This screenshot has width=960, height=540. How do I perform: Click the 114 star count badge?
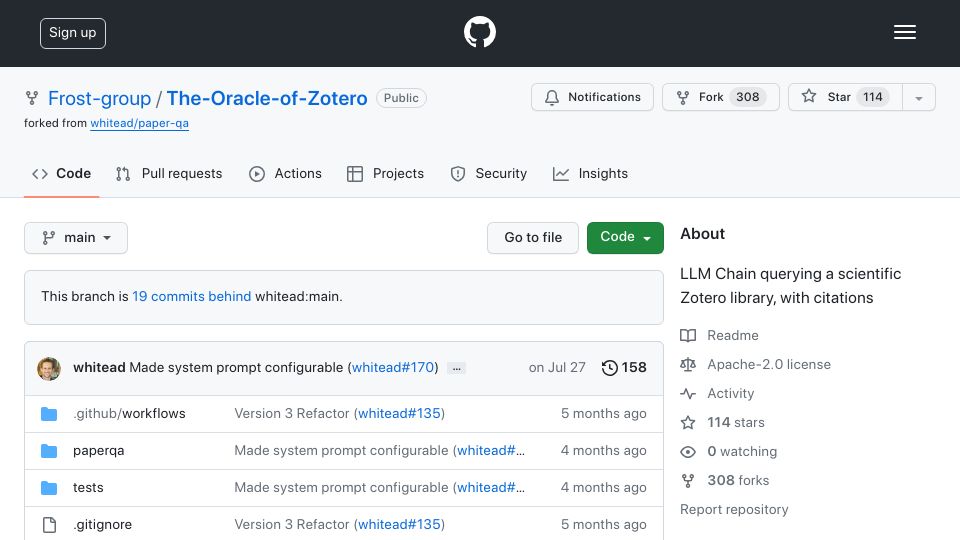tap(872, 97)
